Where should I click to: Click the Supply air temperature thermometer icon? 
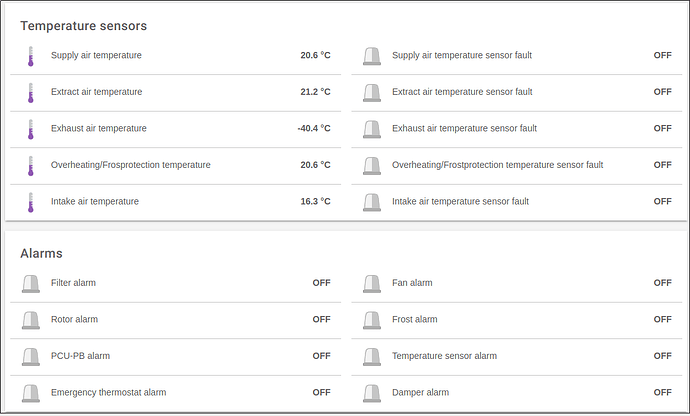click(30, 56)
